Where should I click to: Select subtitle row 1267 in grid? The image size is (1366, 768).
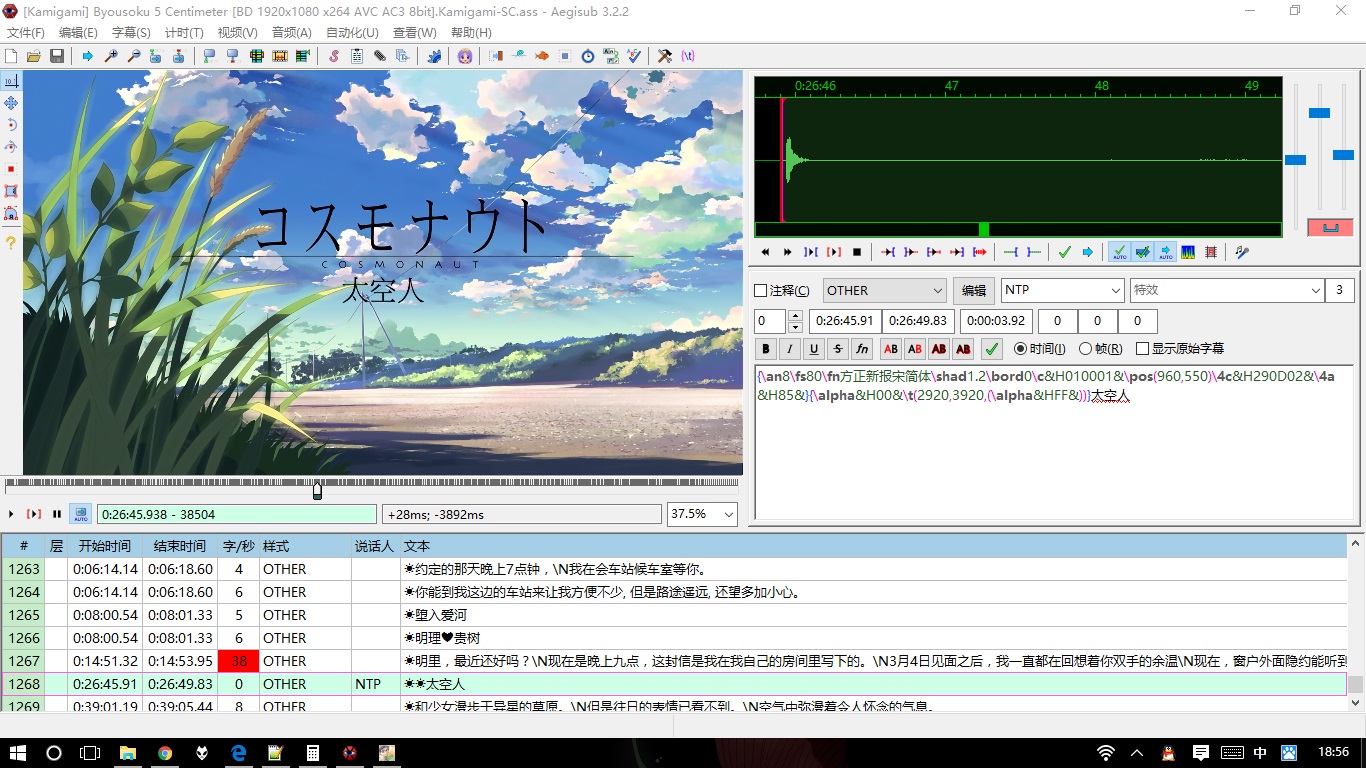point(675,661)
